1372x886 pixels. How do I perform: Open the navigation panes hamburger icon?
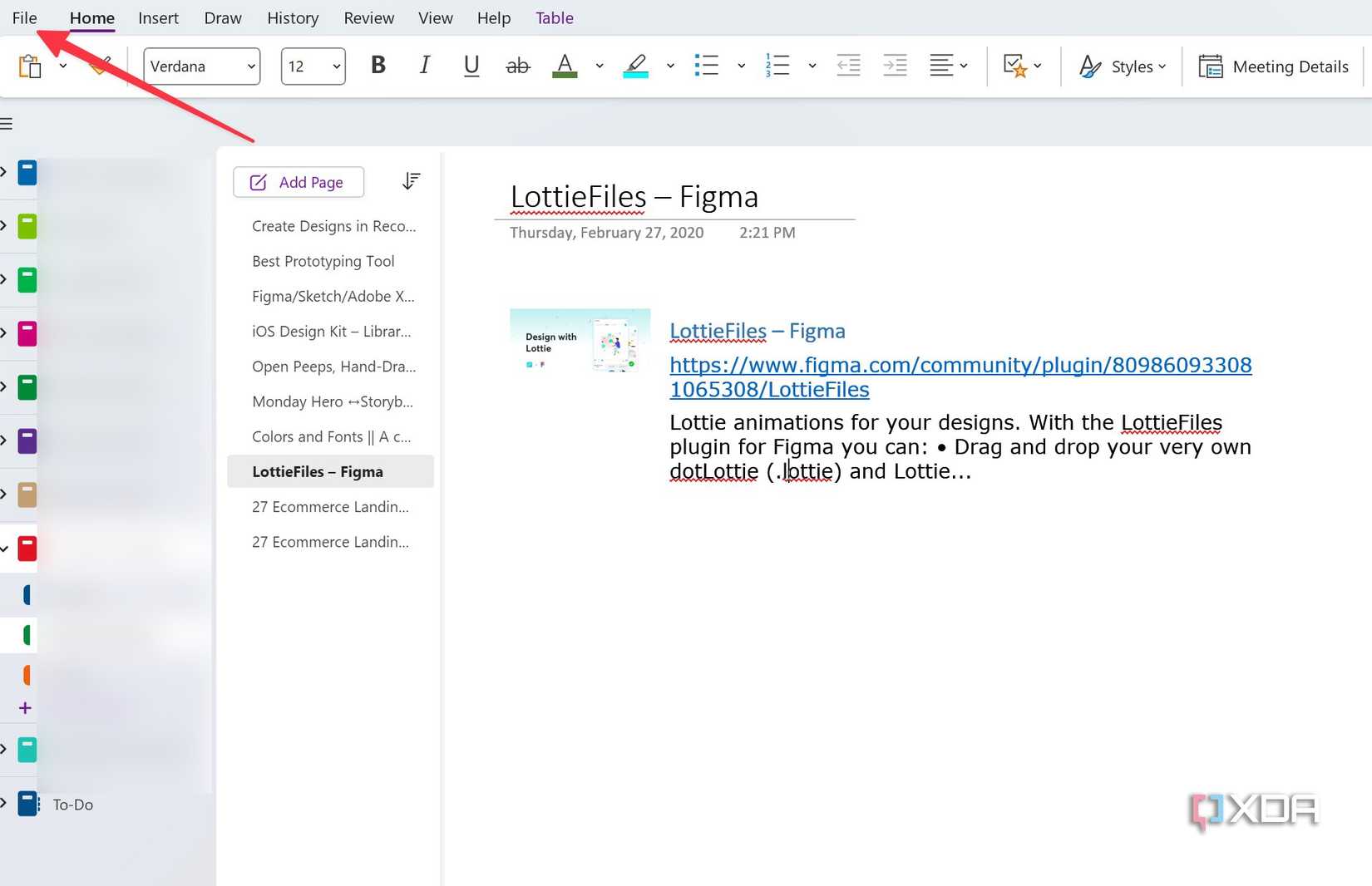[x=8, y=122]
